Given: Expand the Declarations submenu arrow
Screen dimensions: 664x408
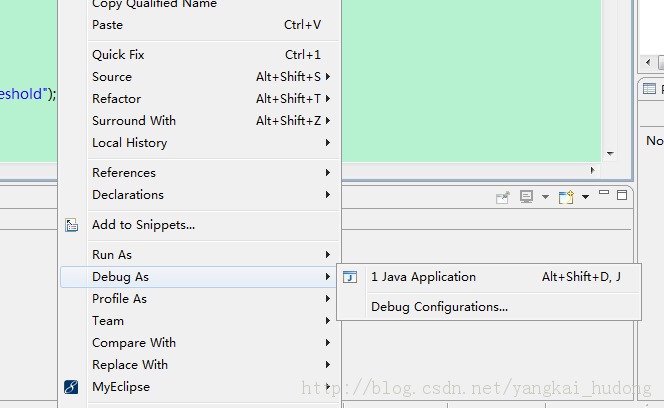Looking at the screenshot, I should click(328, 194).
